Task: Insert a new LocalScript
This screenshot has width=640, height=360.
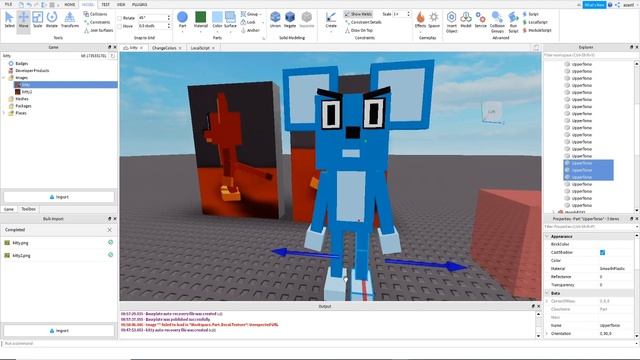Action: pos(535,22)
